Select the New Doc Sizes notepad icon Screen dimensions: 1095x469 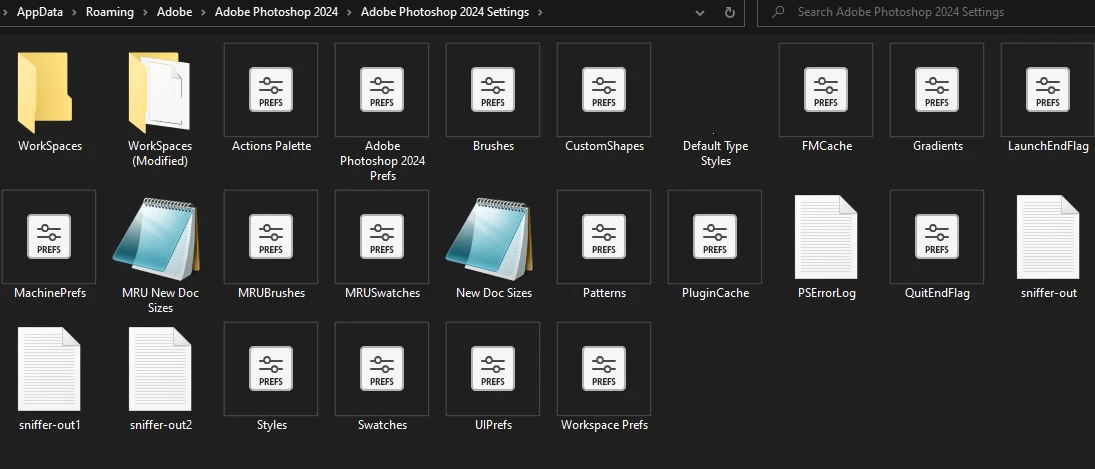[490, 239]
